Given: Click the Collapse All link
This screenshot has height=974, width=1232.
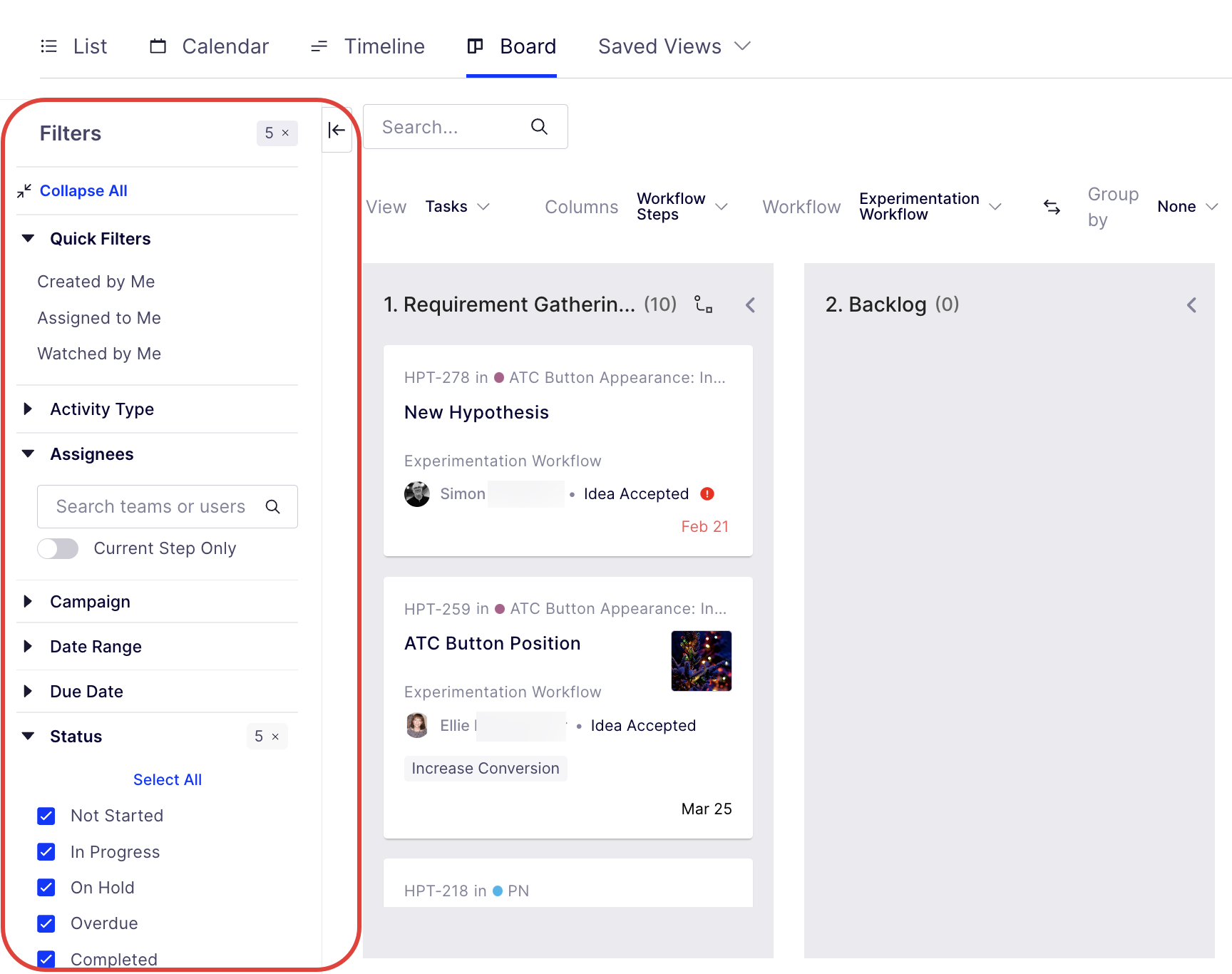Looking at the screenshot, I should 83,191.
